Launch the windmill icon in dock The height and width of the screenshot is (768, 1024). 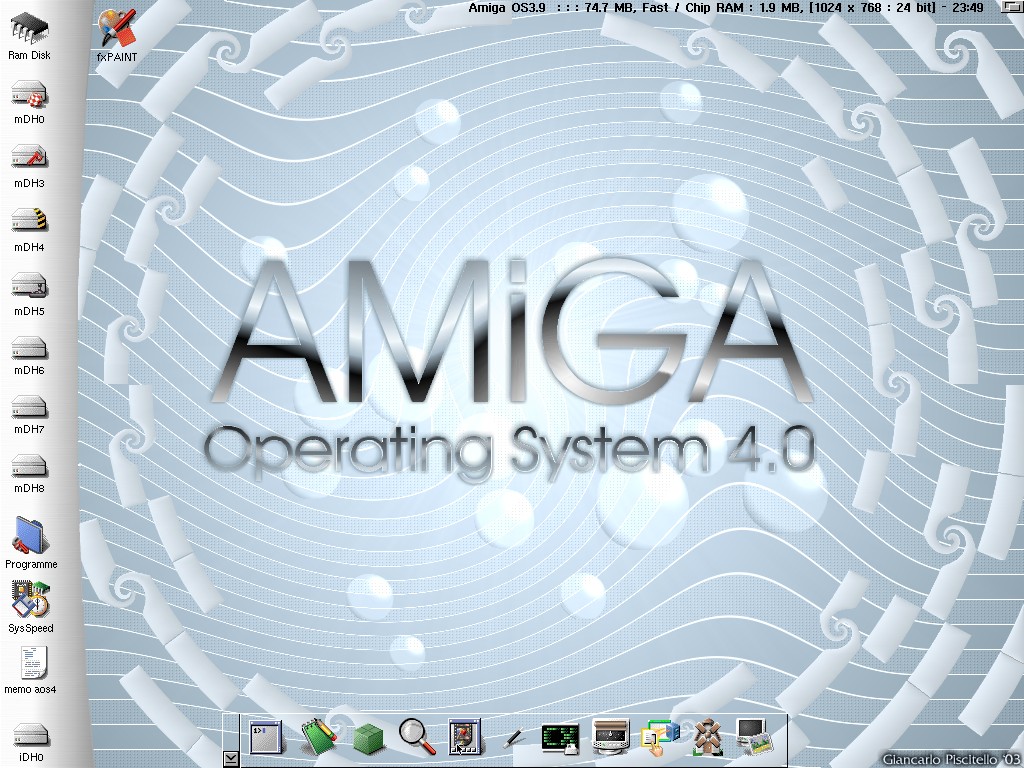click(708, 737)
